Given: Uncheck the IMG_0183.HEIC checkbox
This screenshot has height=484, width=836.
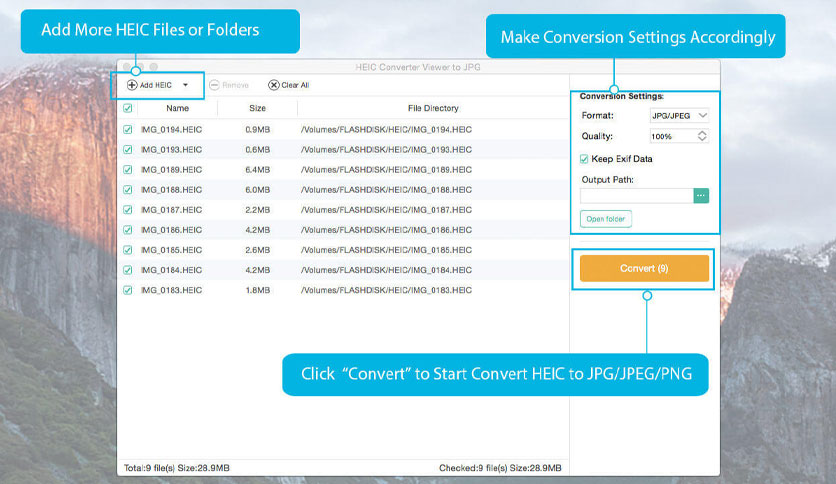Looking at the screenshot, I should pyautogui.click(x=128, y=290).
